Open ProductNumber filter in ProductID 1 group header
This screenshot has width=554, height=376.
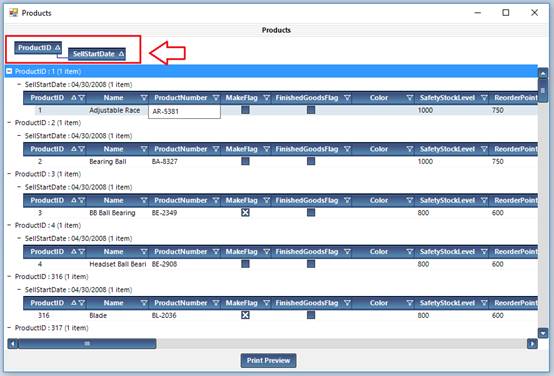click(x=216, y=98)
